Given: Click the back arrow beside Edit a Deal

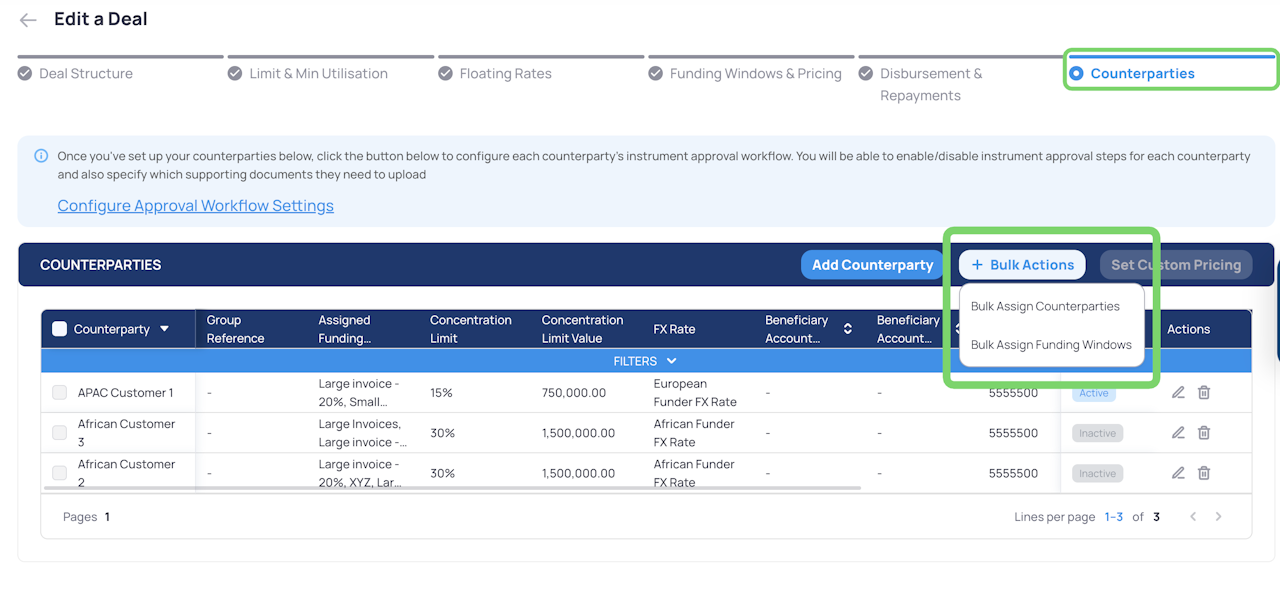Looking at the screenshot, I should point(28,20).
